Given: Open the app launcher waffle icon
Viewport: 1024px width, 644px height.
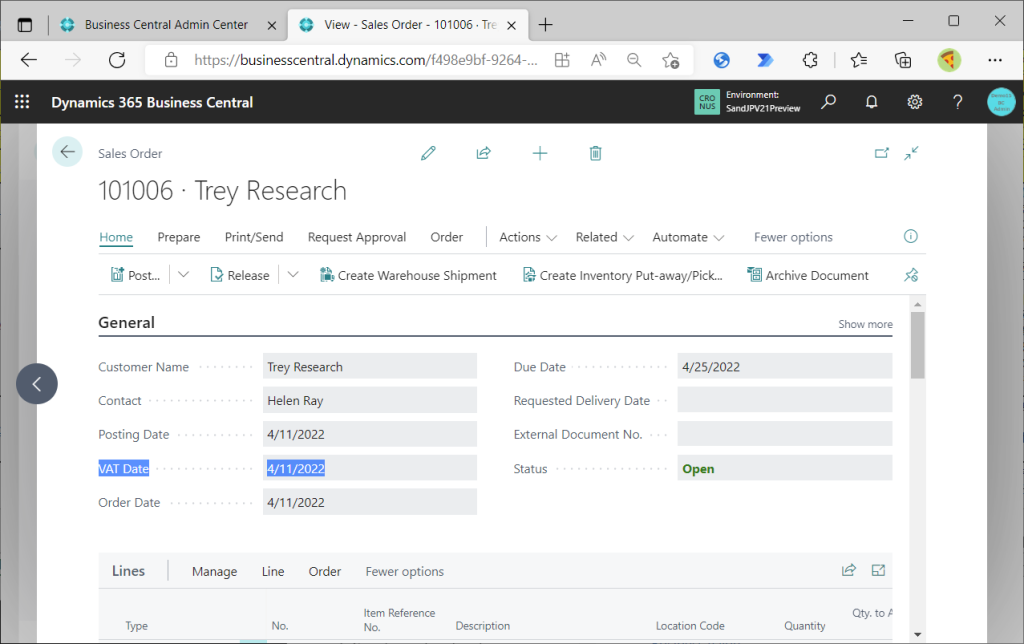Looking at the screenshot, I should (x=22, y=102).
